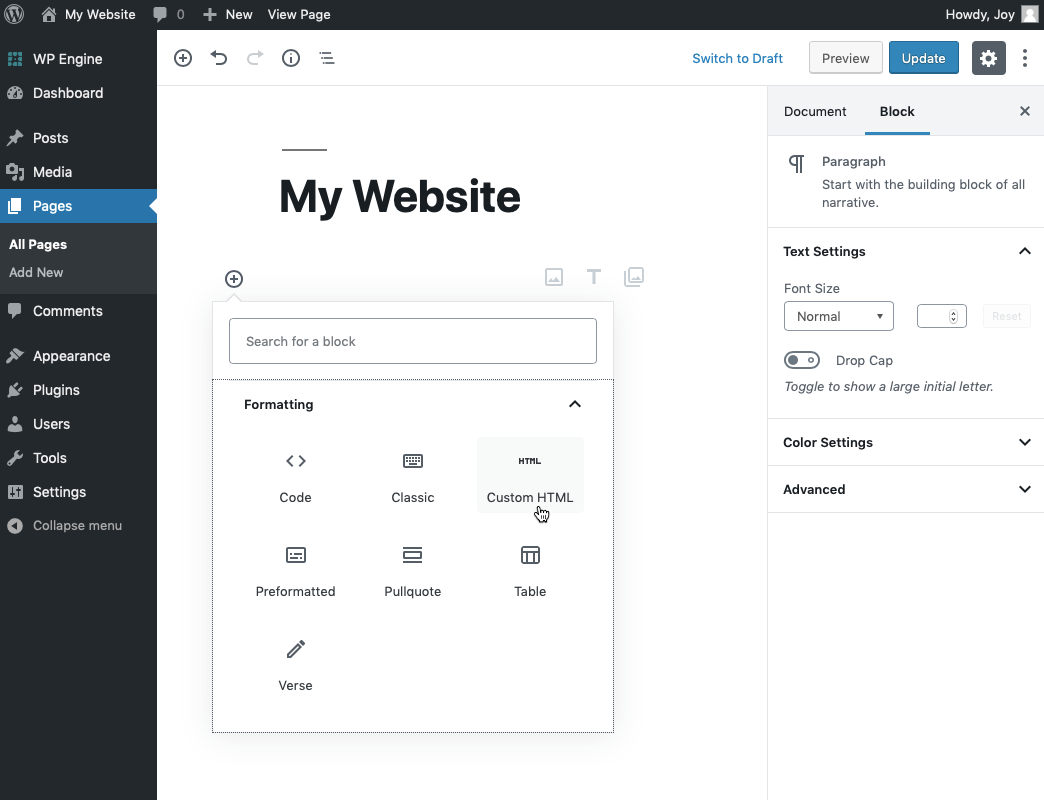Insert a Pullquote block
This screenshot has width=1044, height=800.
point(412,570)
